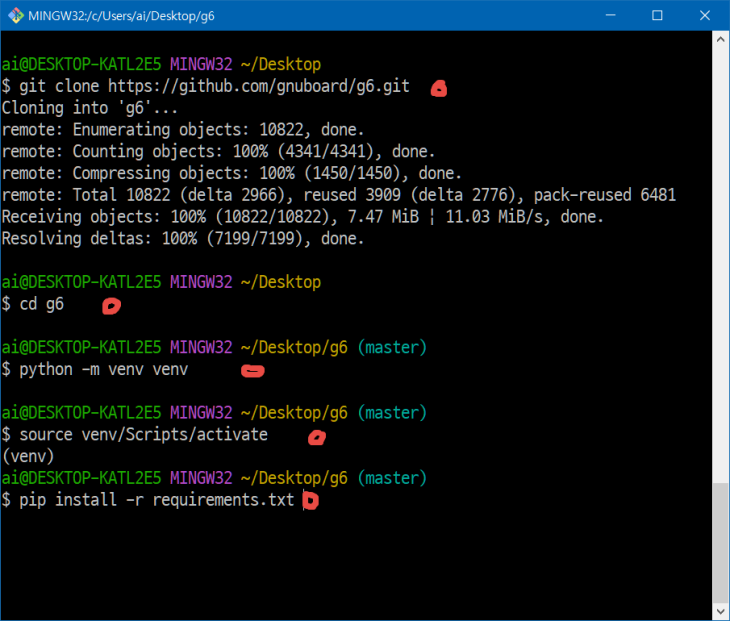Click the red dash beside python venv command
Image resolution: width=730 pixels, height=621 pixels.
click(253, 371)
